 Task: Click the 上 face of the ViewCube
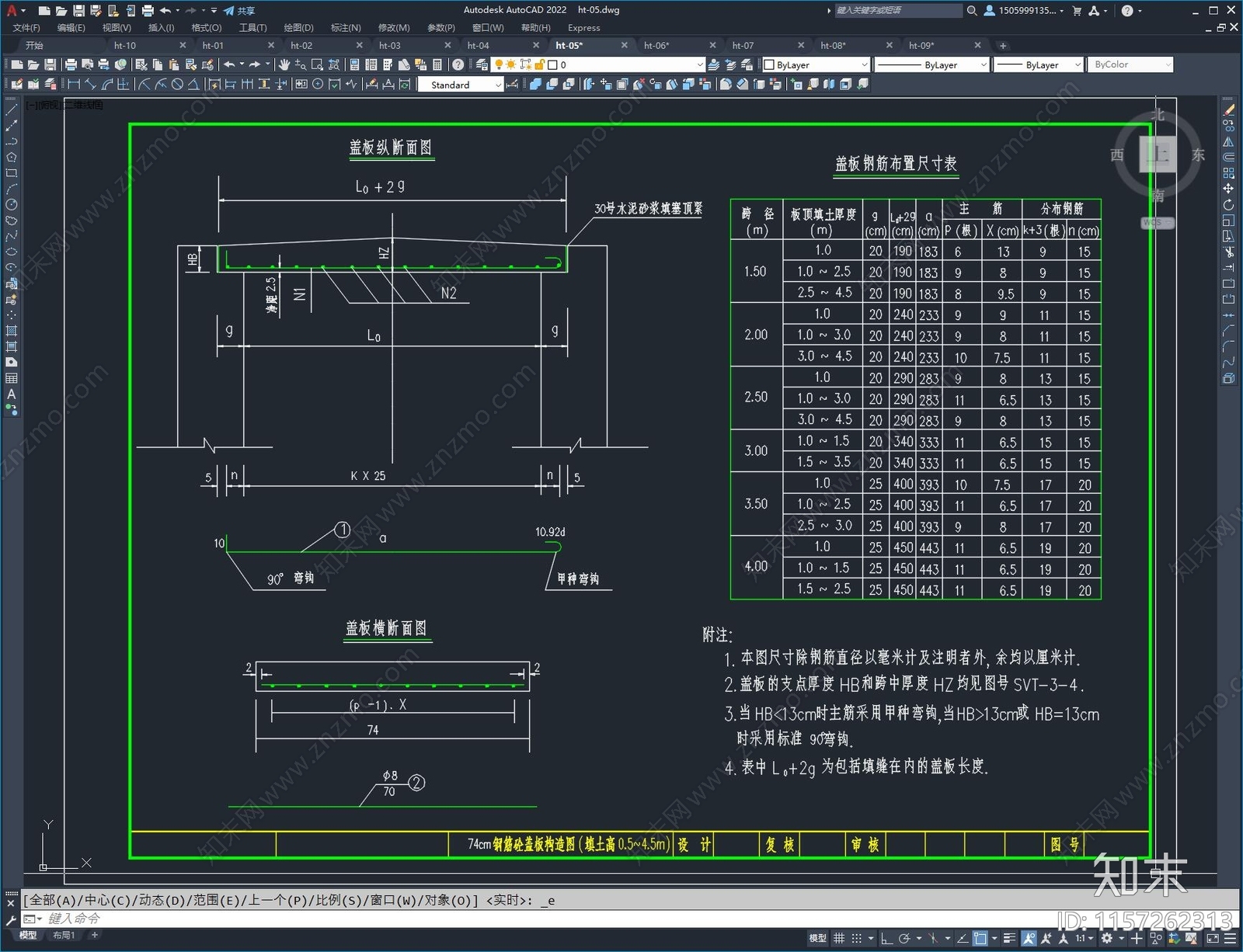coord(1158,153)
